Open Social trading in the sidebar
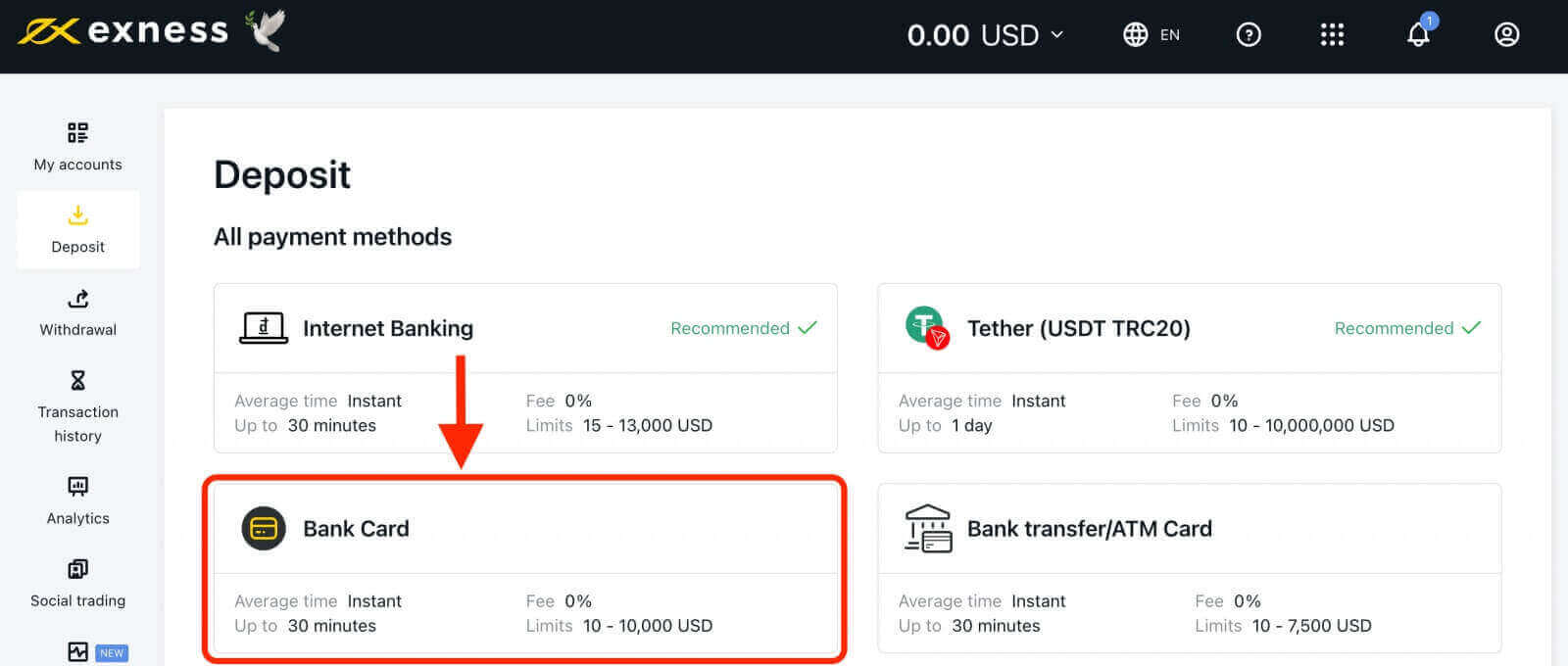Viewport: 1568px width, 666px height. [x=78, y=584]
